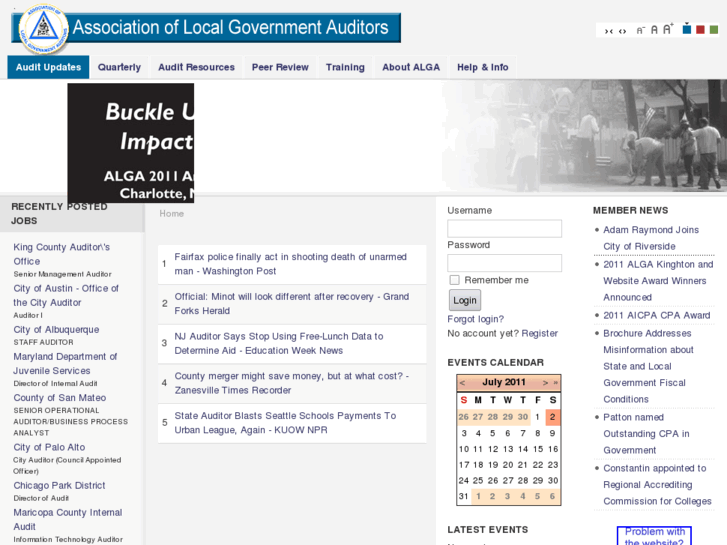
Task: Open Chicago Park District job posting
Action: tap(59, 485)
